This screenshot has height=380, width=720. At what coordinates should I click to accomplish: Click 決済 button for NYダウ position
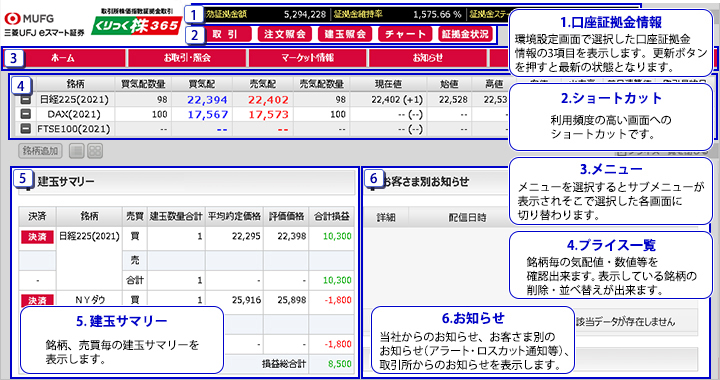(37, 300)
